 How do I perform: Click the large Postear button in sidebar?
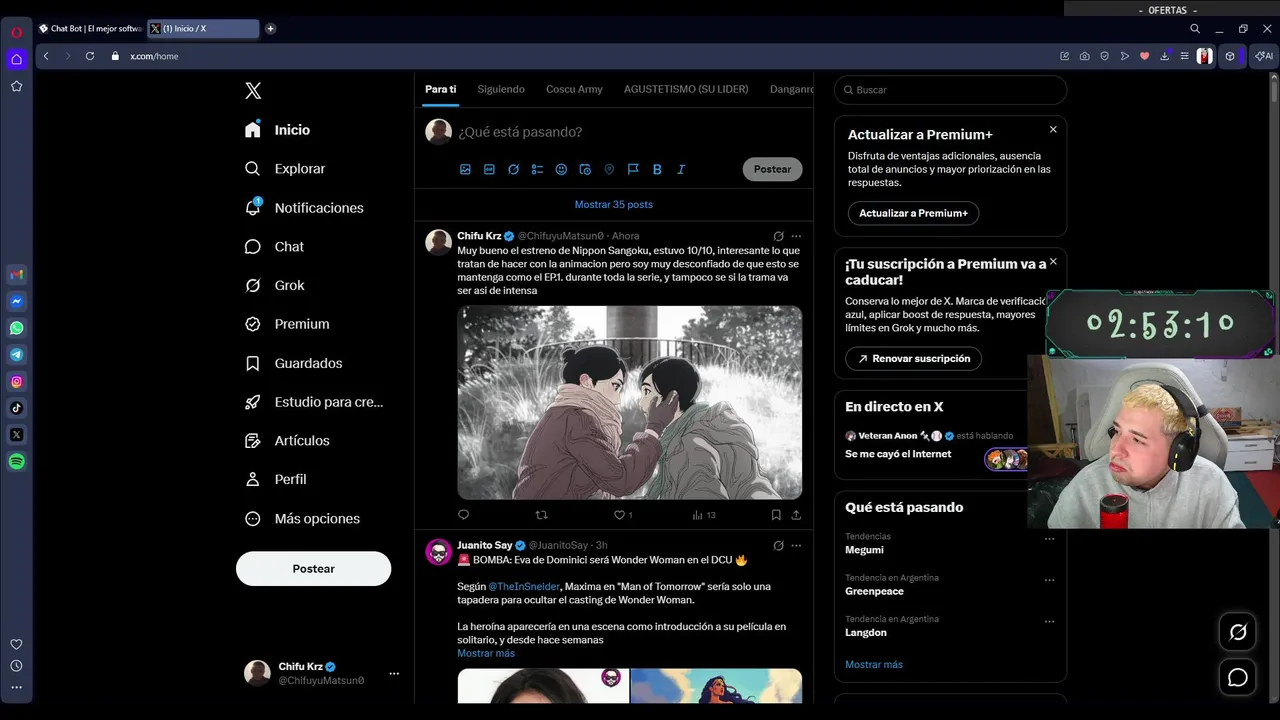(x=313, y=568)
